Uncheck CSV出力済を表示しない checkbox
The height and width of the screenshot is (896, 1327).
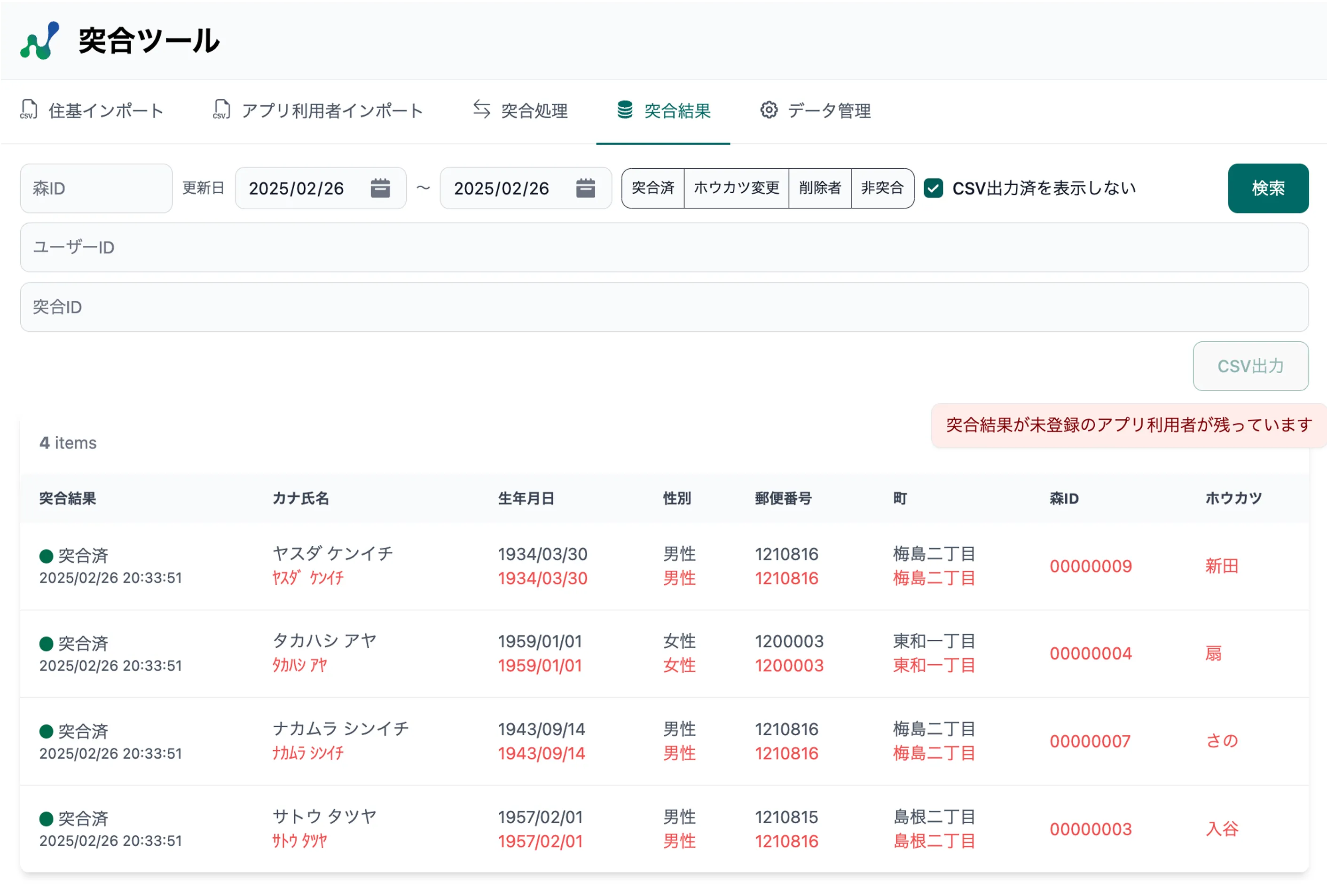point(933,188)
